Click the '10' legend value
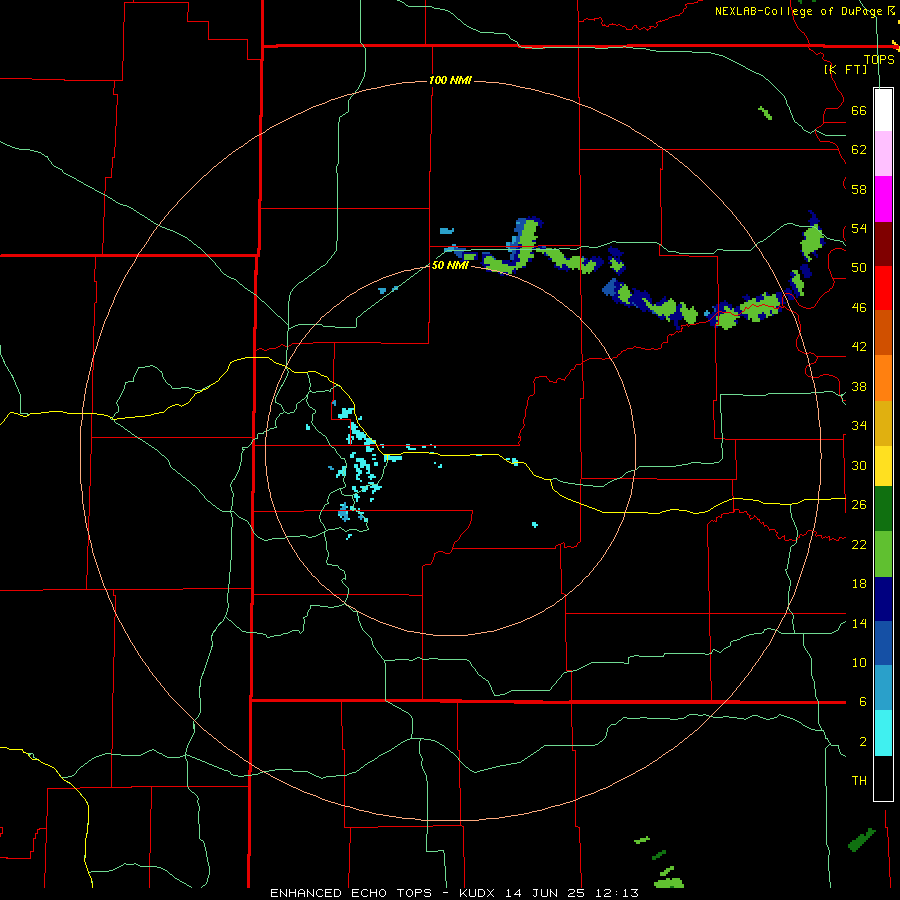 (859, 662)
